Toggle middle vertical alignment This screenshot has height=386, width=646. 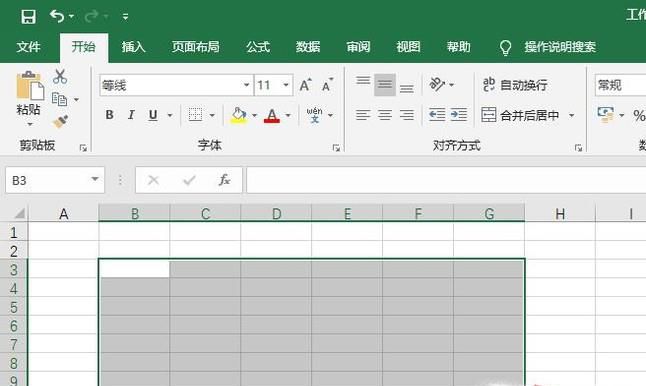click(x=385, y=85)
